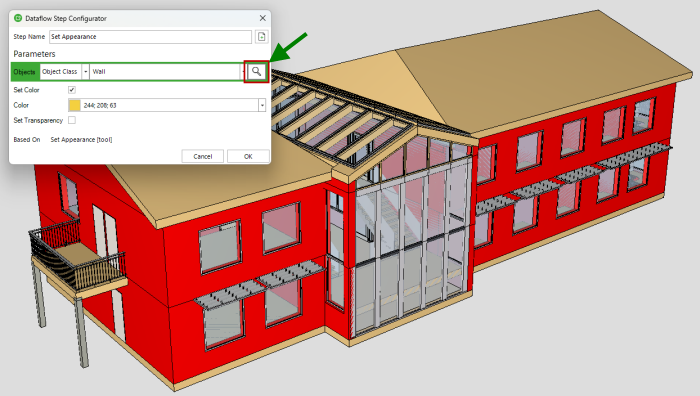Click the color value 244; 208; 63
700x396 pixels.
[100, 105]
